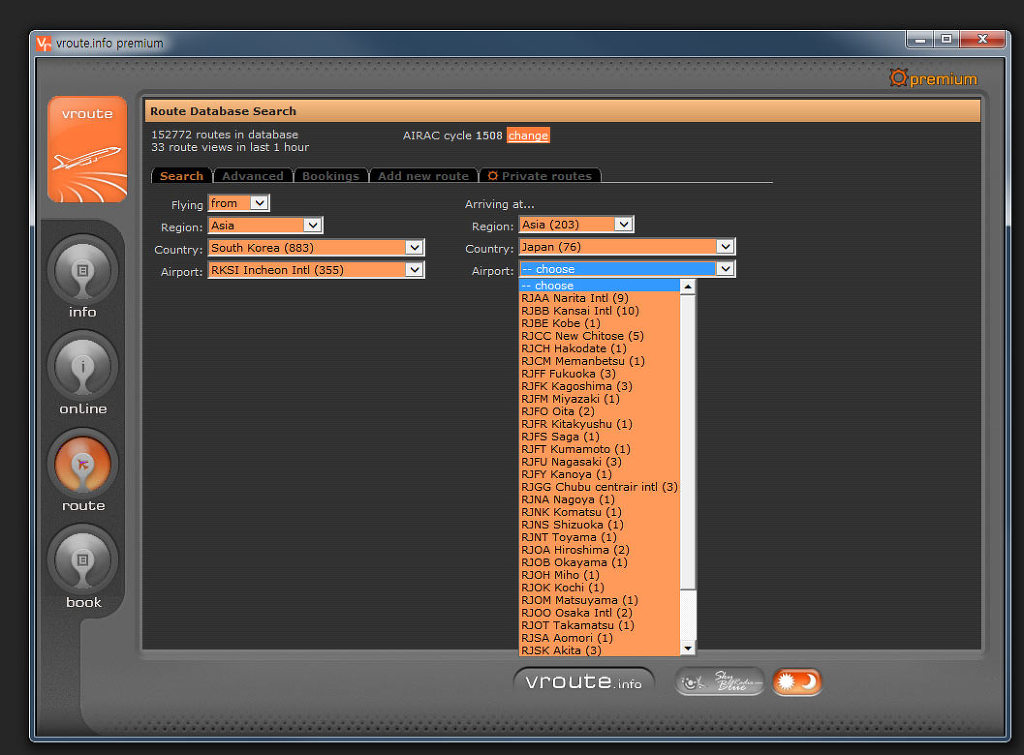Open the info sidebar section
Viewport: 1024px width, 755px height.
click(82, 272)
